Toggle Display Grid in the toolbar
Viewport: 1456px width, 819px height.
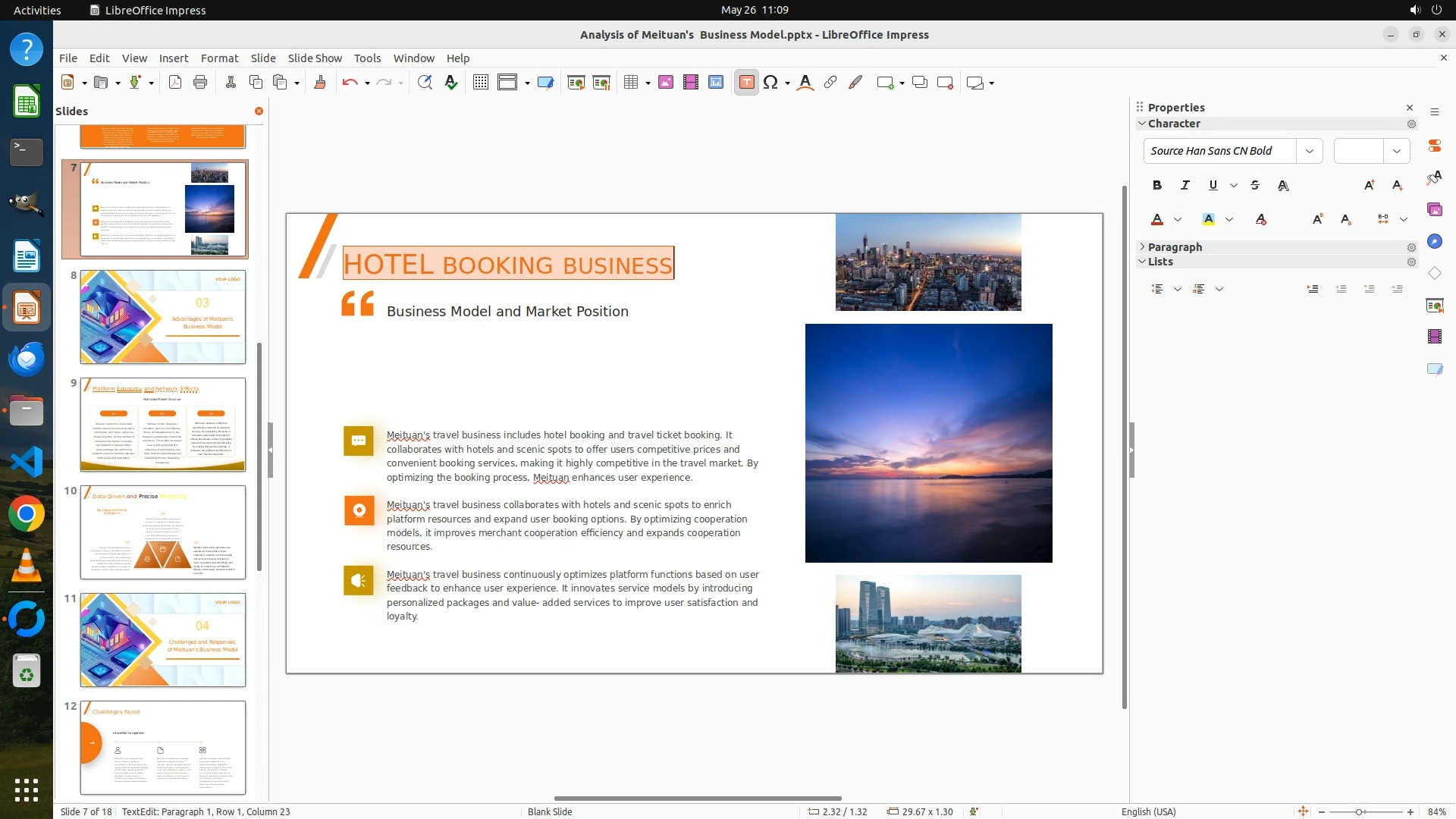pyautogui.click(x=480, y=83)
